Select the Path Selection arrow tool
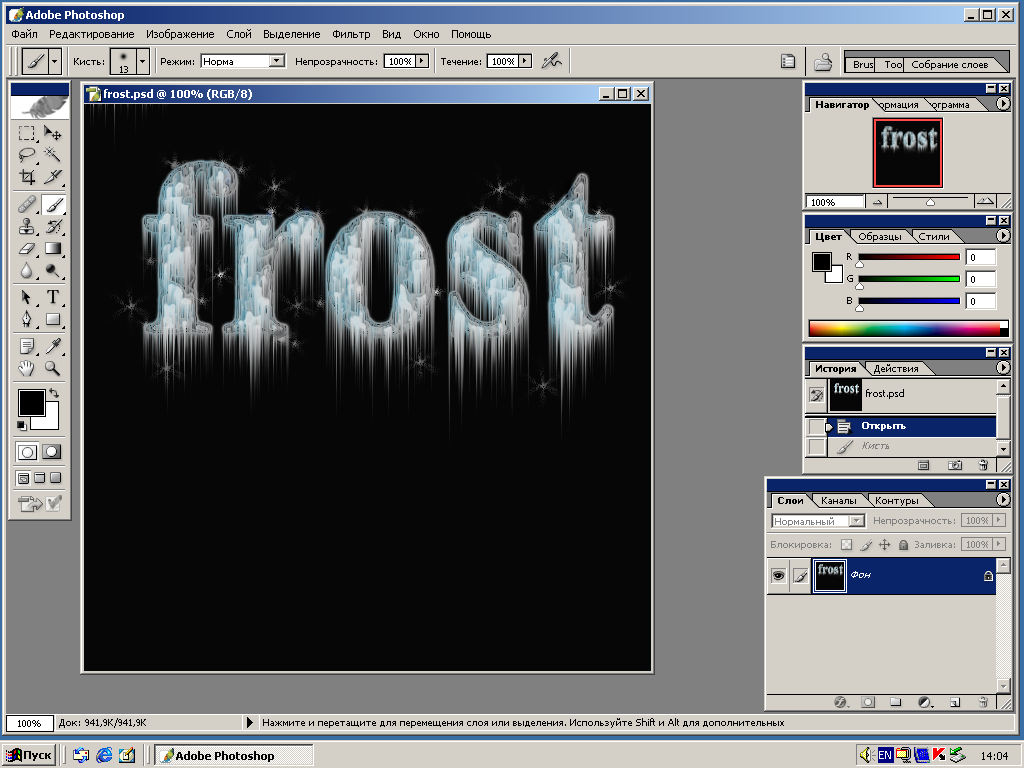Screen dimensions: 1024x768 [26, 297]
